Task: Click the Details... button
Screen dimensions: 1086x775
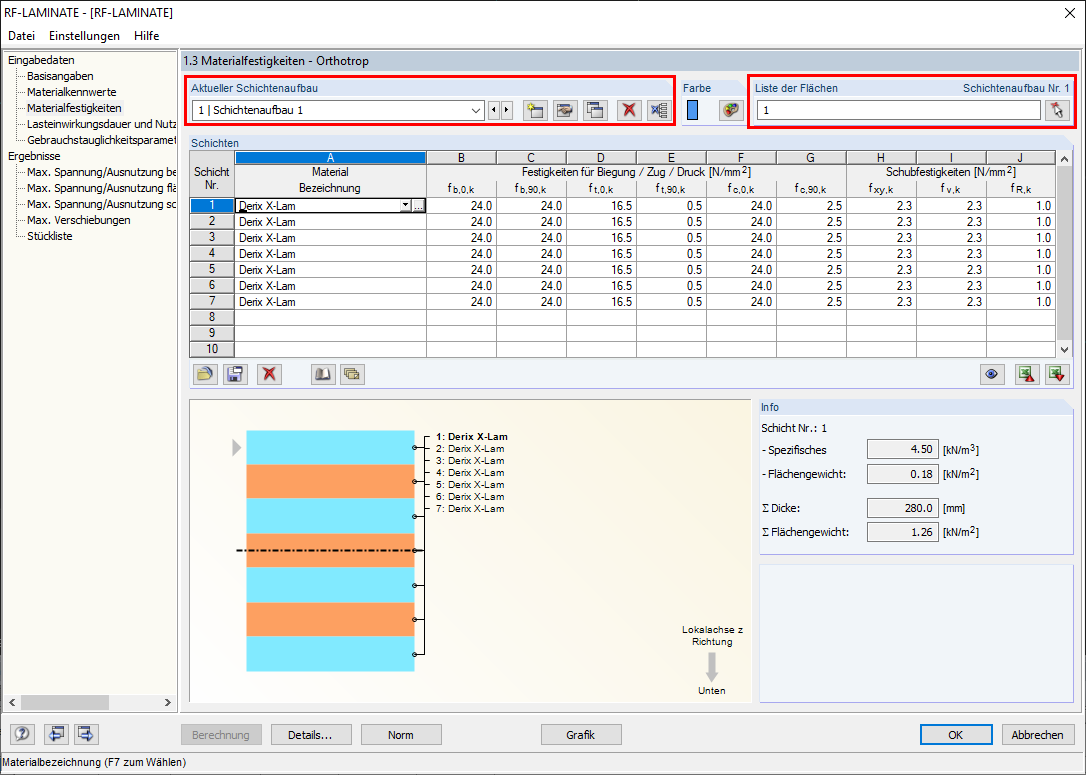Action: click(311, 735)
